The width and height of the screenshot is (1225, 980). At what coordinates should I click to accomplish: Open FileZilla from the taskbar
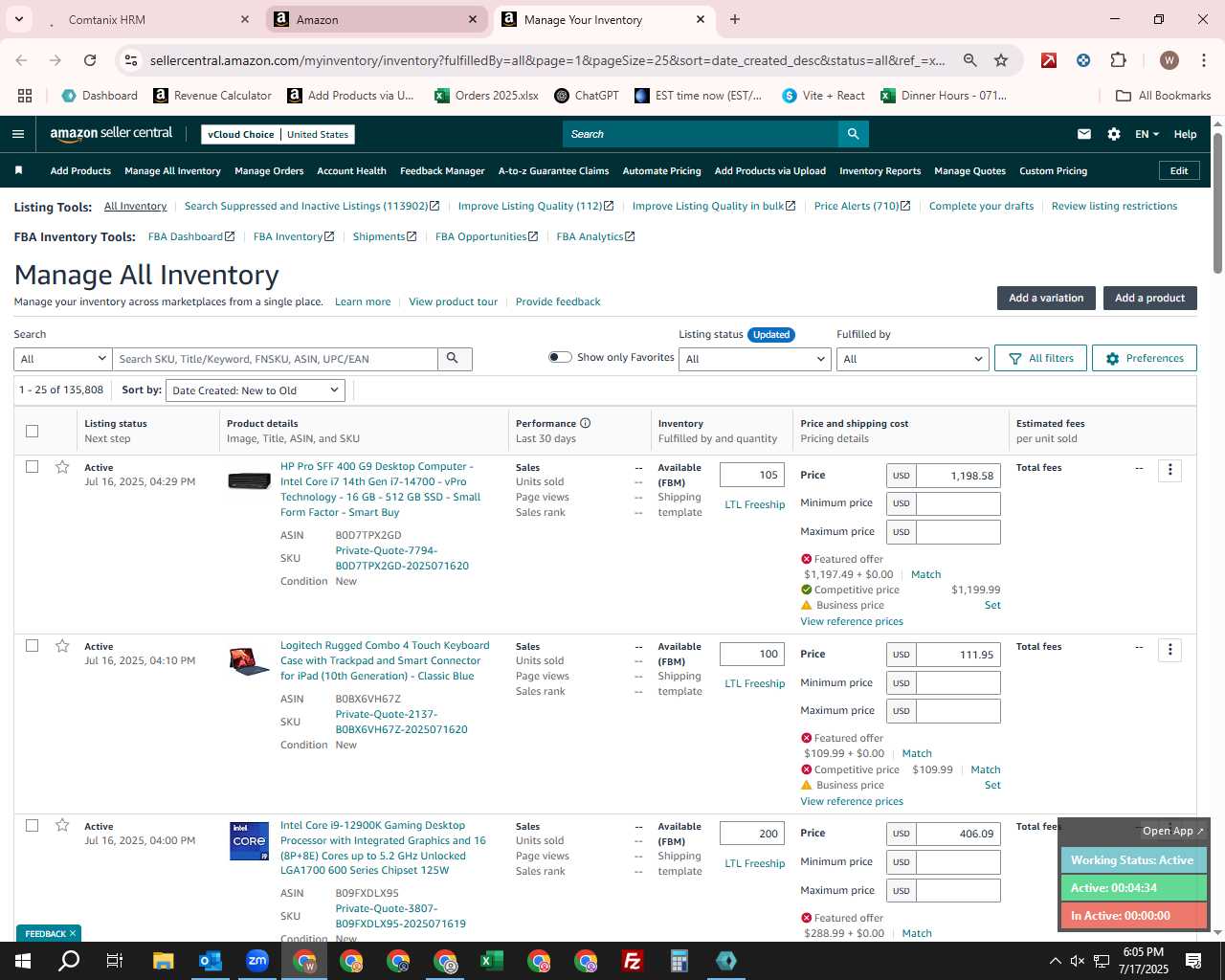[633, 961]
